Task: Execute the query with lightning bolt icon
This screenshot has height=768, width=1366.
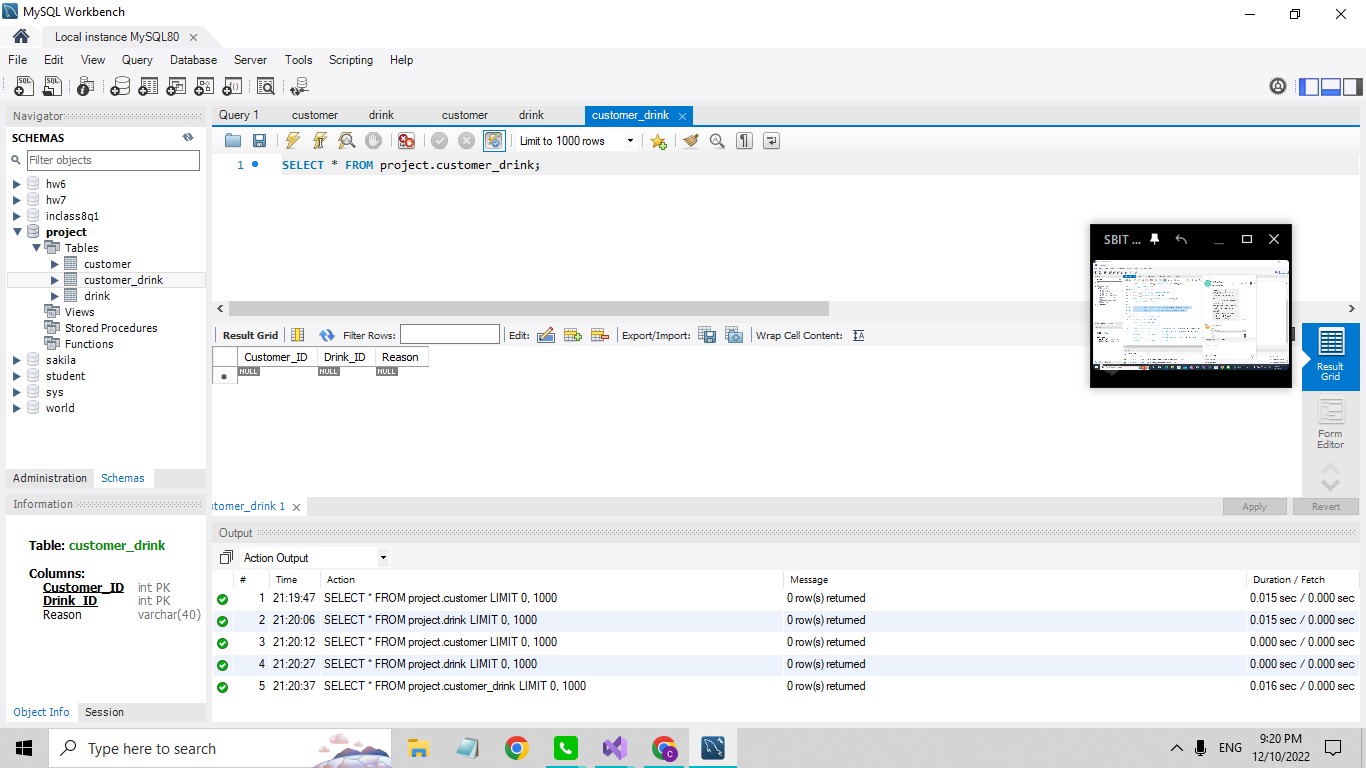Action: click(293, 141)
